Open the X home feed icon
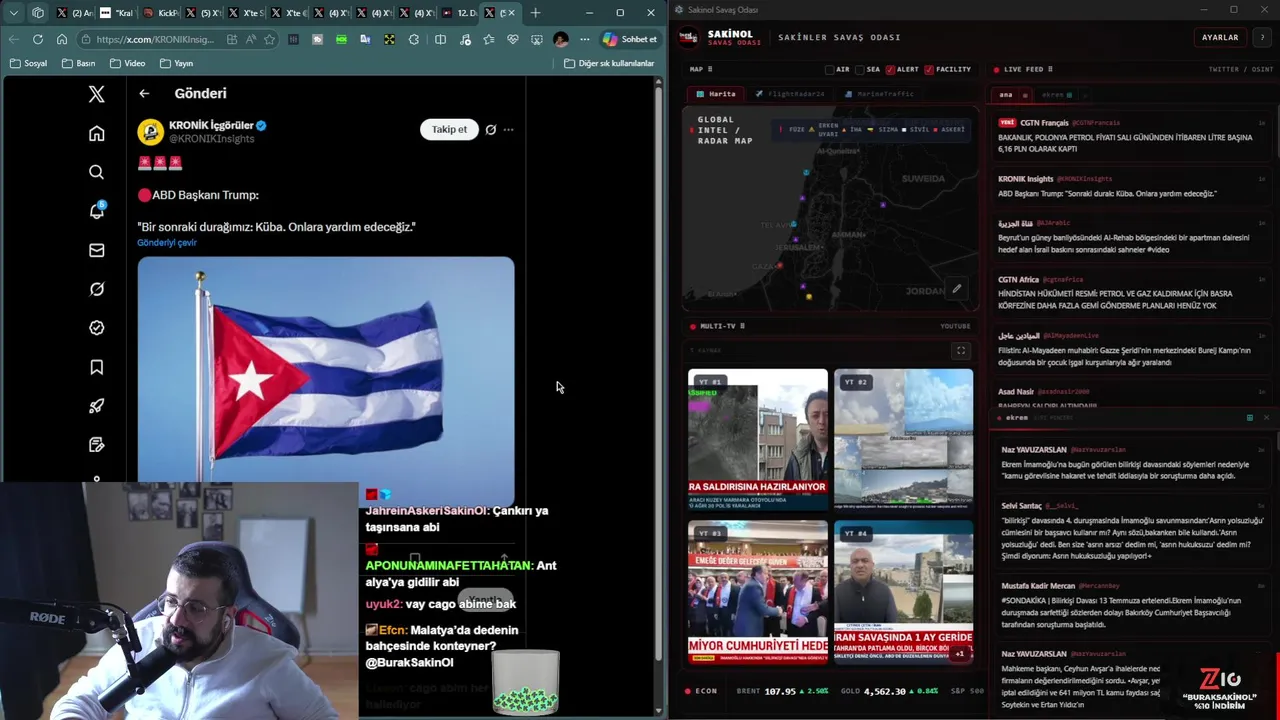The width and height of the screenshot is (1280, 720). 96,133
